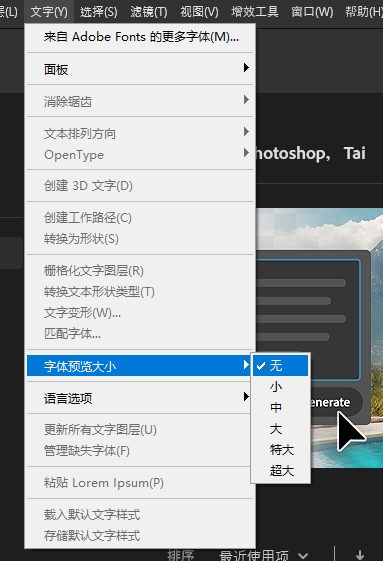
Task: Open the 视图(V) menu
Action: pos(199,12)
